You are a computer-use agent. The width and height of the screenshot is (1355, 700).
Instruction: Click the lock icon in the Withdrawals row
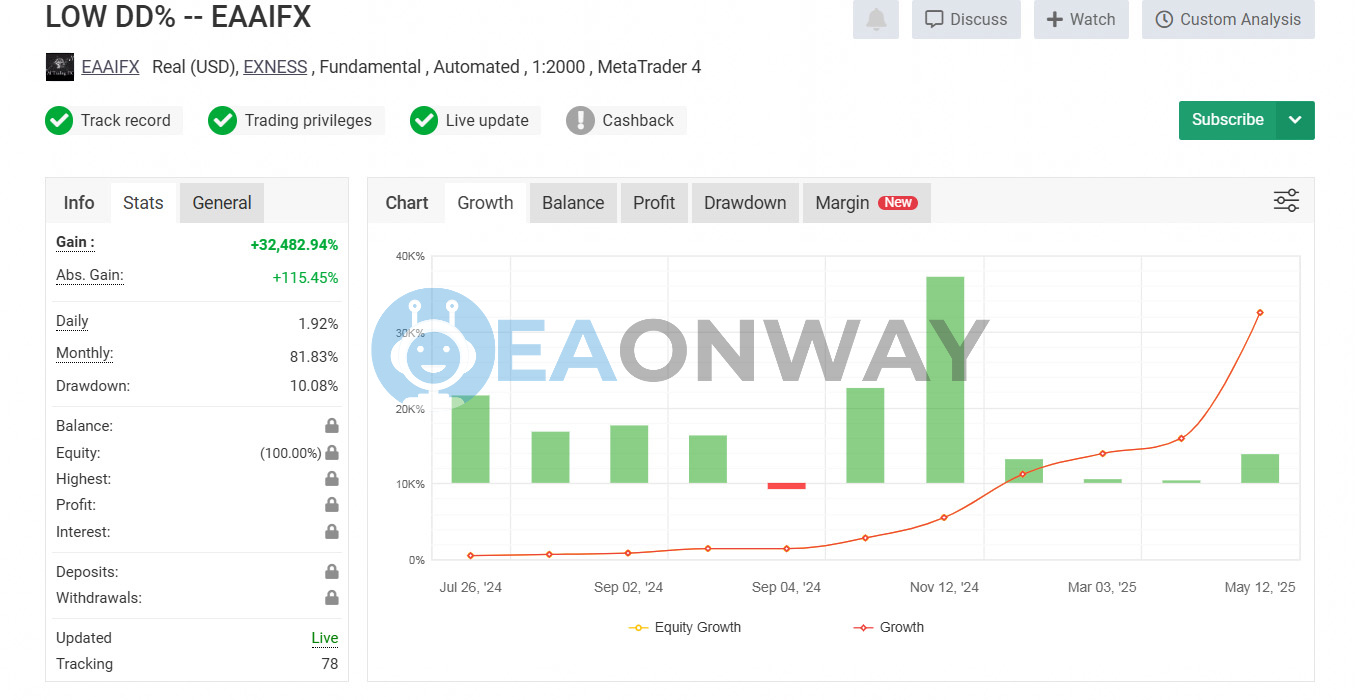331,598
